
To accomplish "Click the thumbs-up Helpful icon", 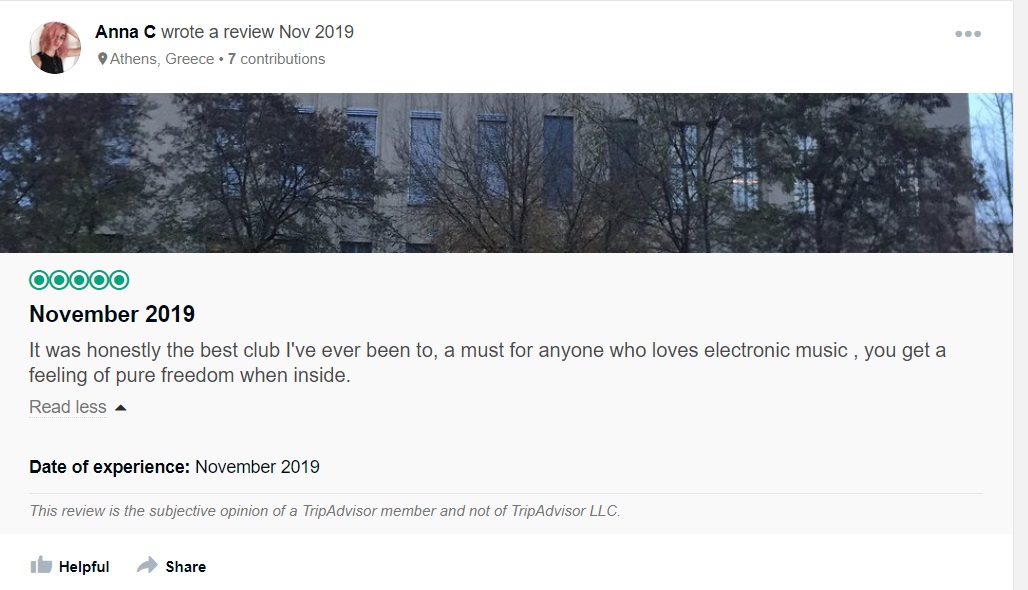I will 41,565.
